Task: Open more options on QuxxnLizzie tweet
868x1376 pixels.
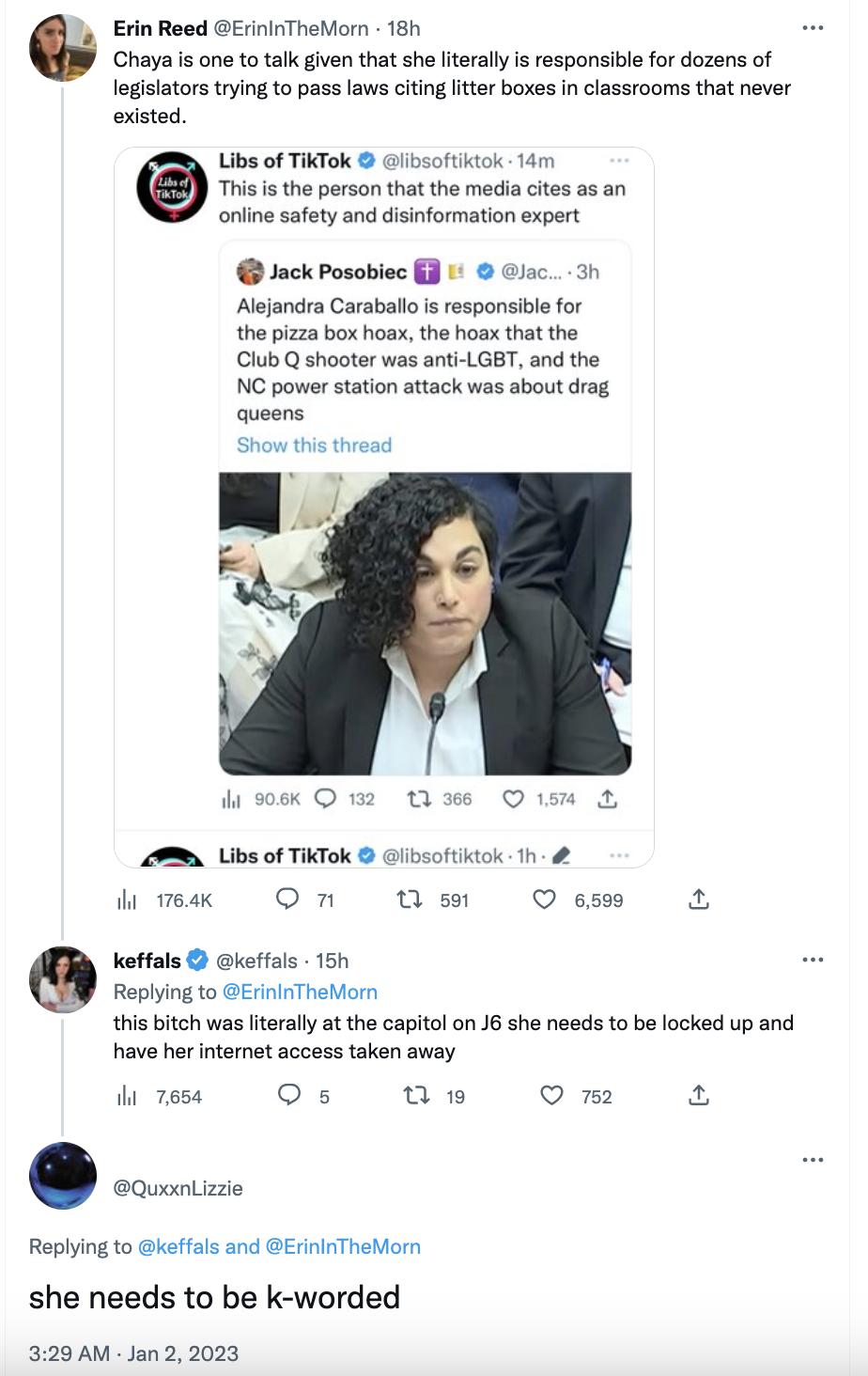Action: coord(813,1161)
